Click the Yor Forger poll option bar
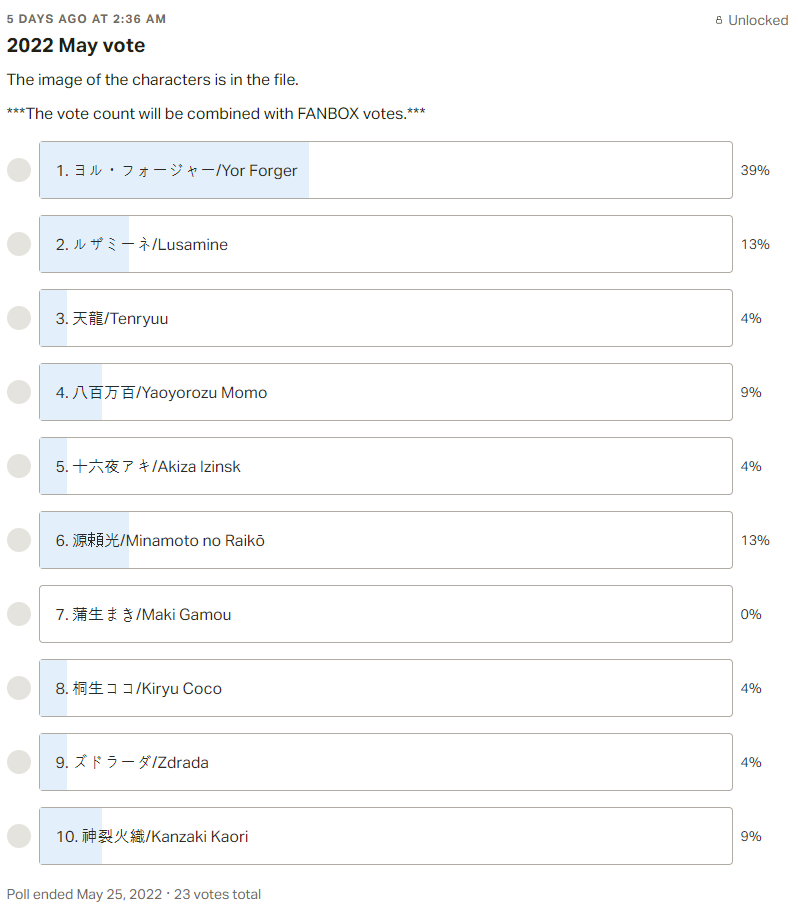 point(386,170)
